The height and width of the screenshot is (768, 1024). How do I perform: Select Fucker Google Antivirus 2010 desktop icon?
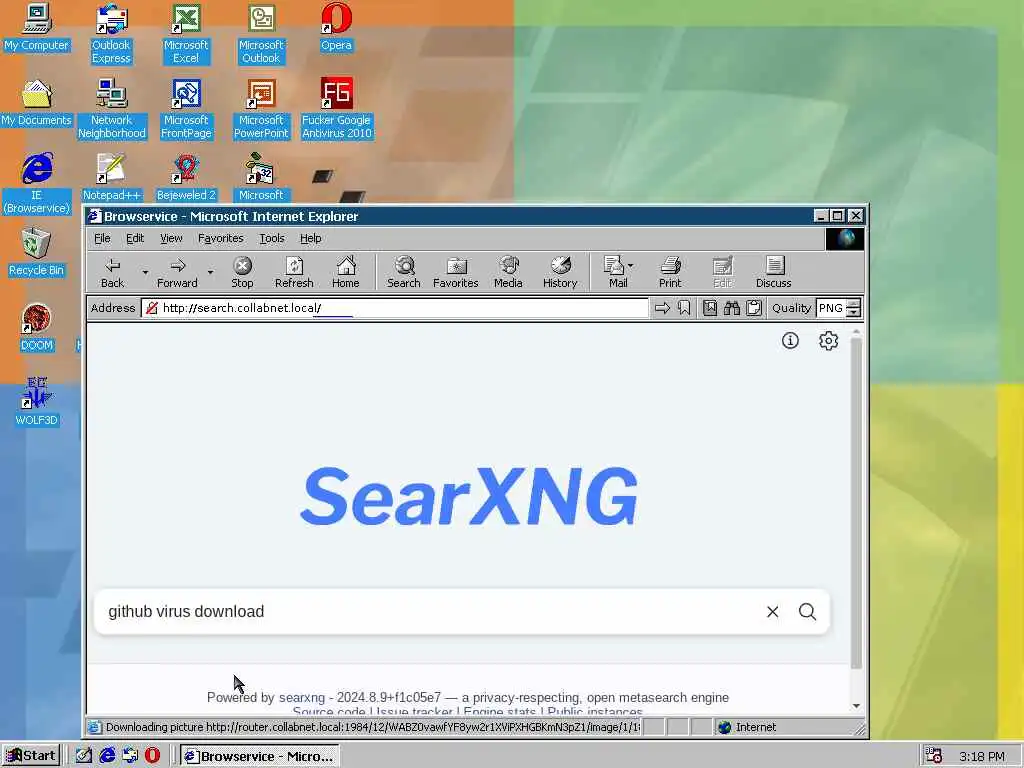336,109
